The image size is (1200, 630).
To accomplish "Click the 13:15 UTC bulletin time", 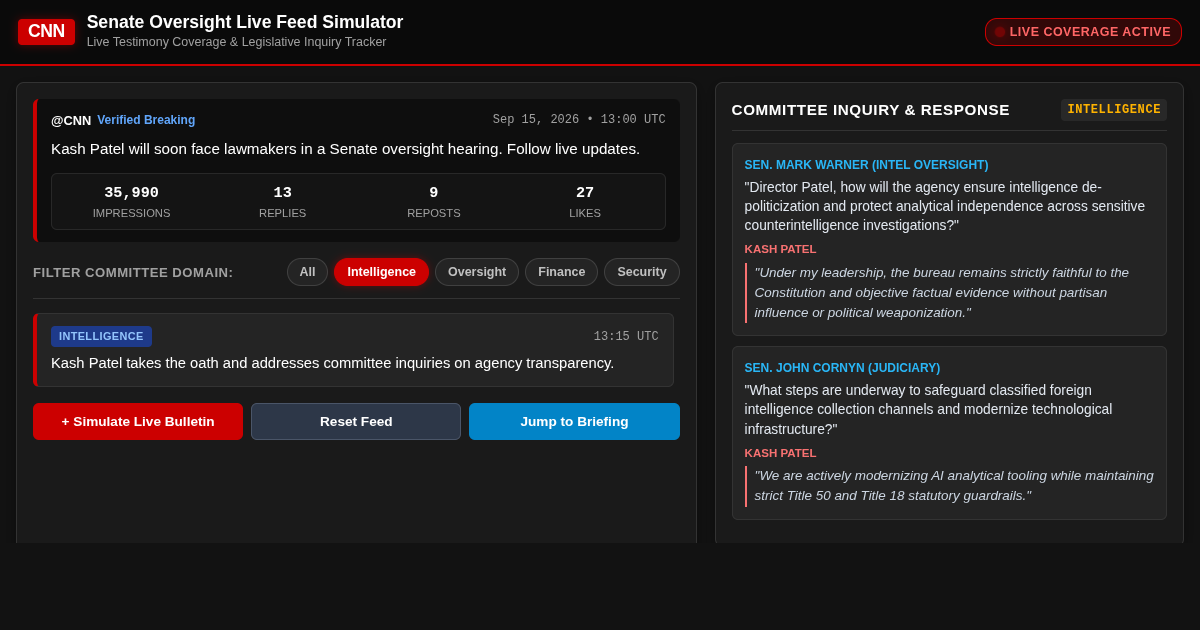I will coord(626,337).
